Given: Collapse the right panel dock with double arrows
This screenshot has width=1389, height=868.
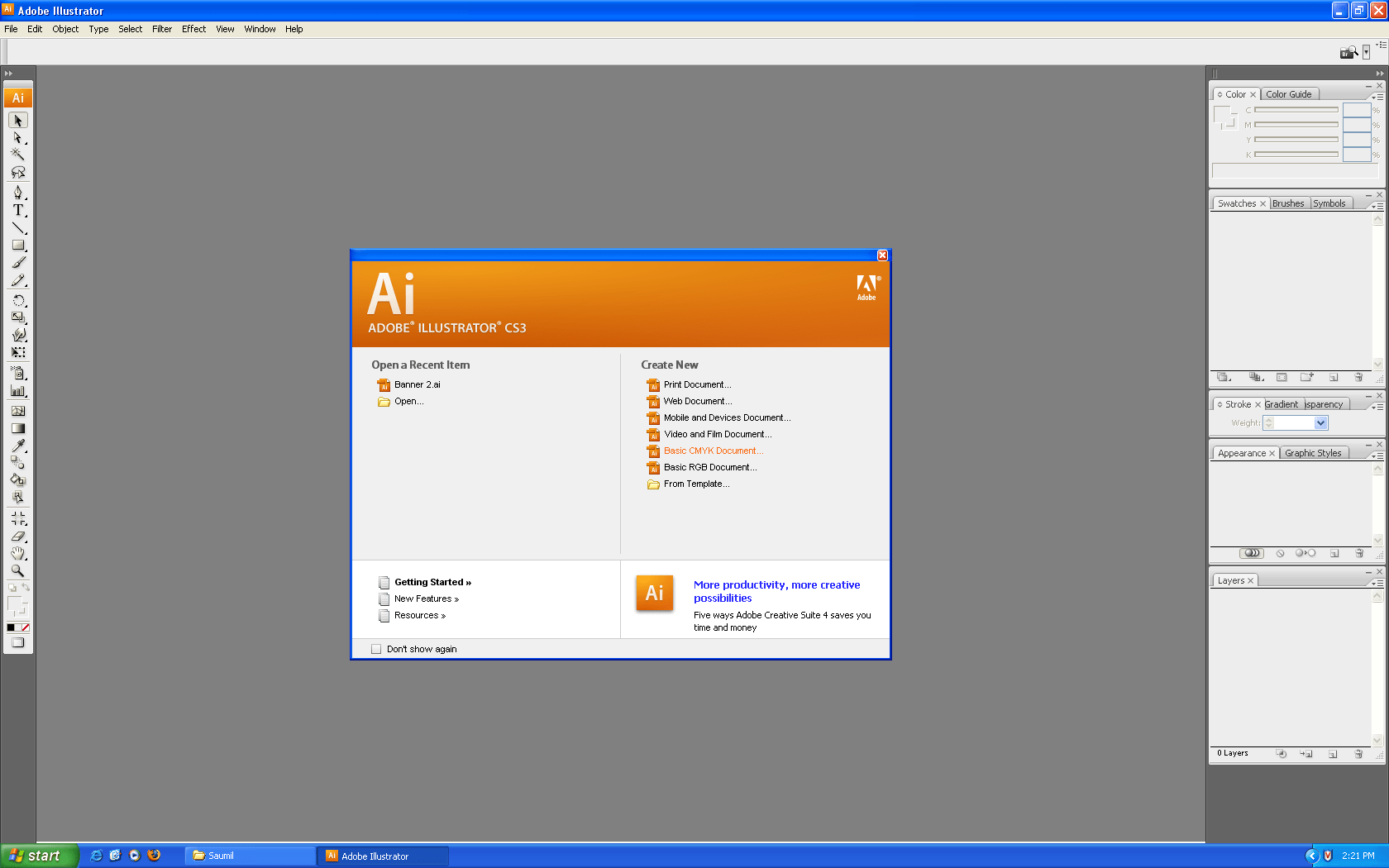Looking at the screenshot, I should [x=1378, y=73].
